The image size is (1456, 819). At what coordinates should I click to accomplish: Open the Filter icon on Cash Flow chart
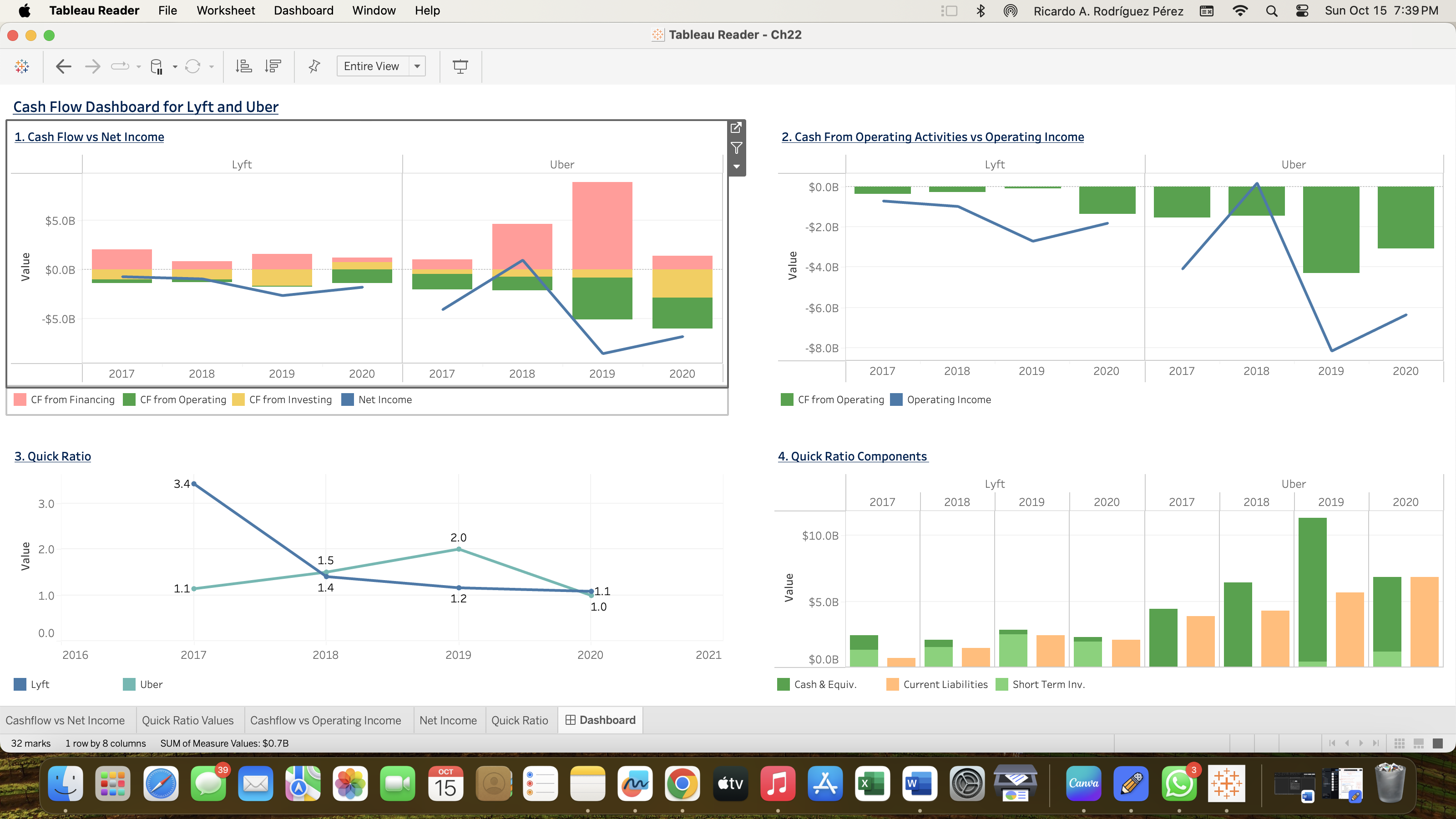[736, 147]
